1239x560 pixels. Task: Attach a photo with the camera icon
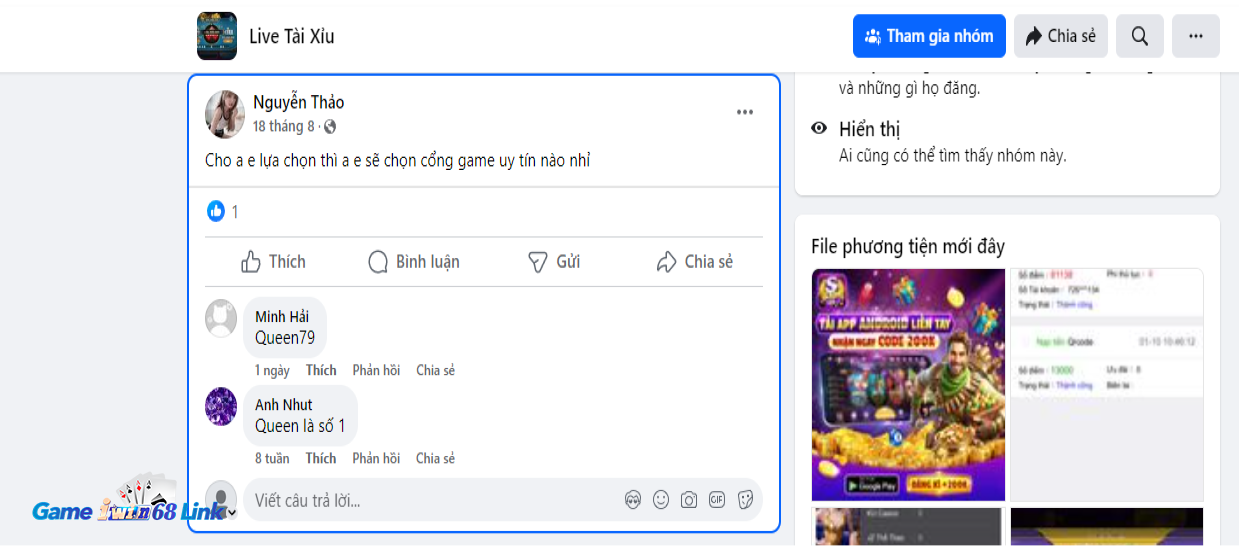click(688, 500)
